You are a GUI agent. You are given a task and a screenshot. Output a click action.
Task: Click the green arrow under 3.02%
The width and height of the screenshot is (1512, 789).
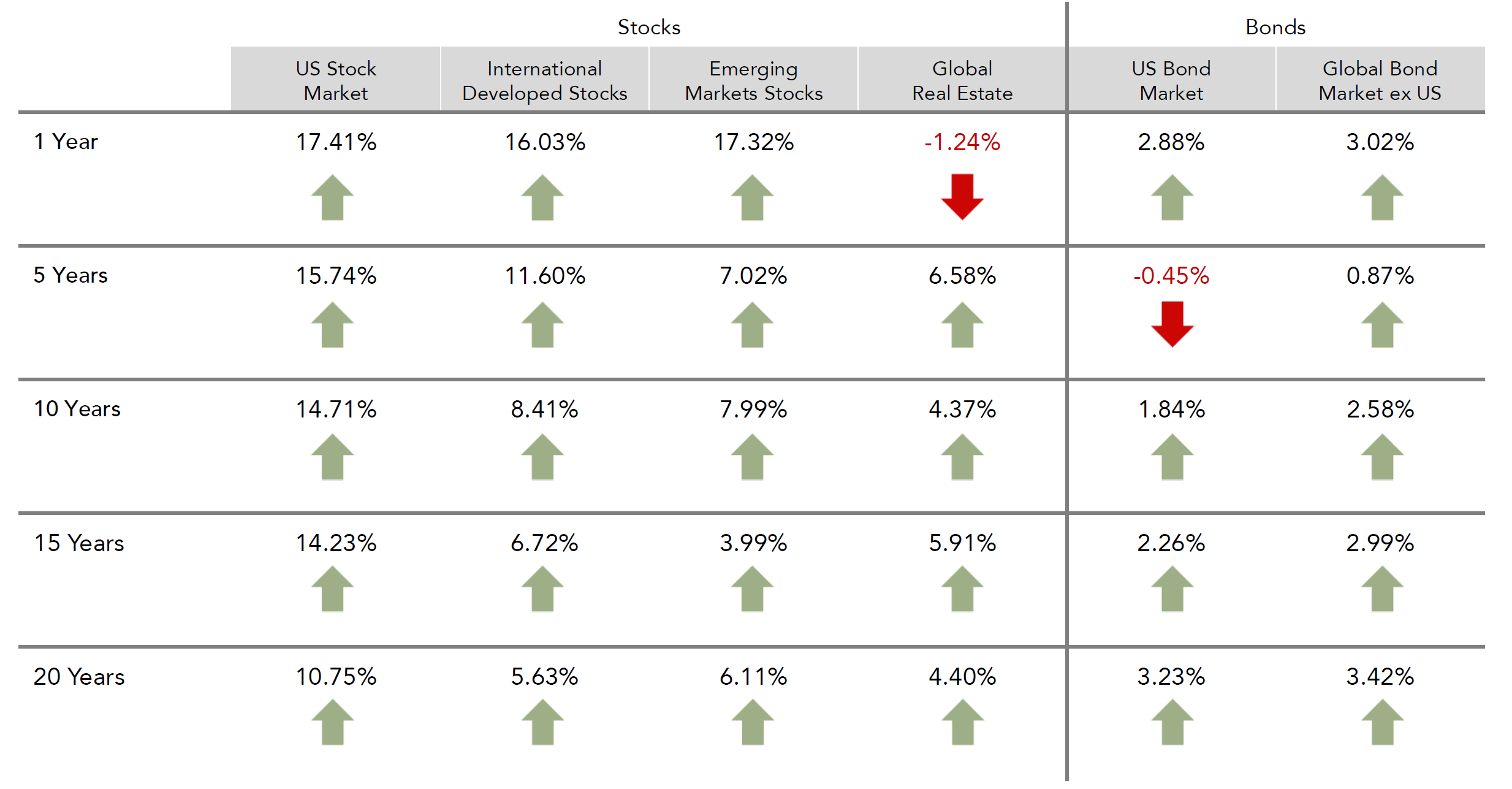pos(1381,197)
